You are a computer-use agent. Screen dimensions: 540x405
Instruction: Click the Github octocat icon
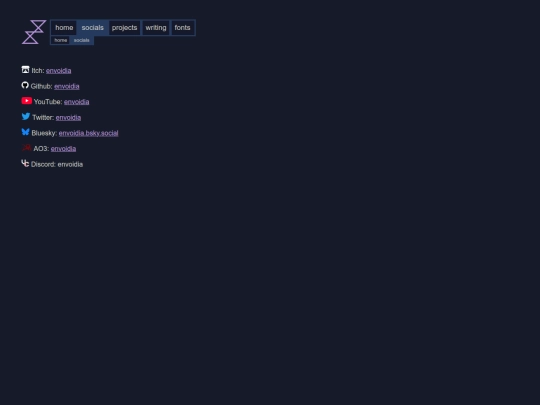[x=25, y=85]
